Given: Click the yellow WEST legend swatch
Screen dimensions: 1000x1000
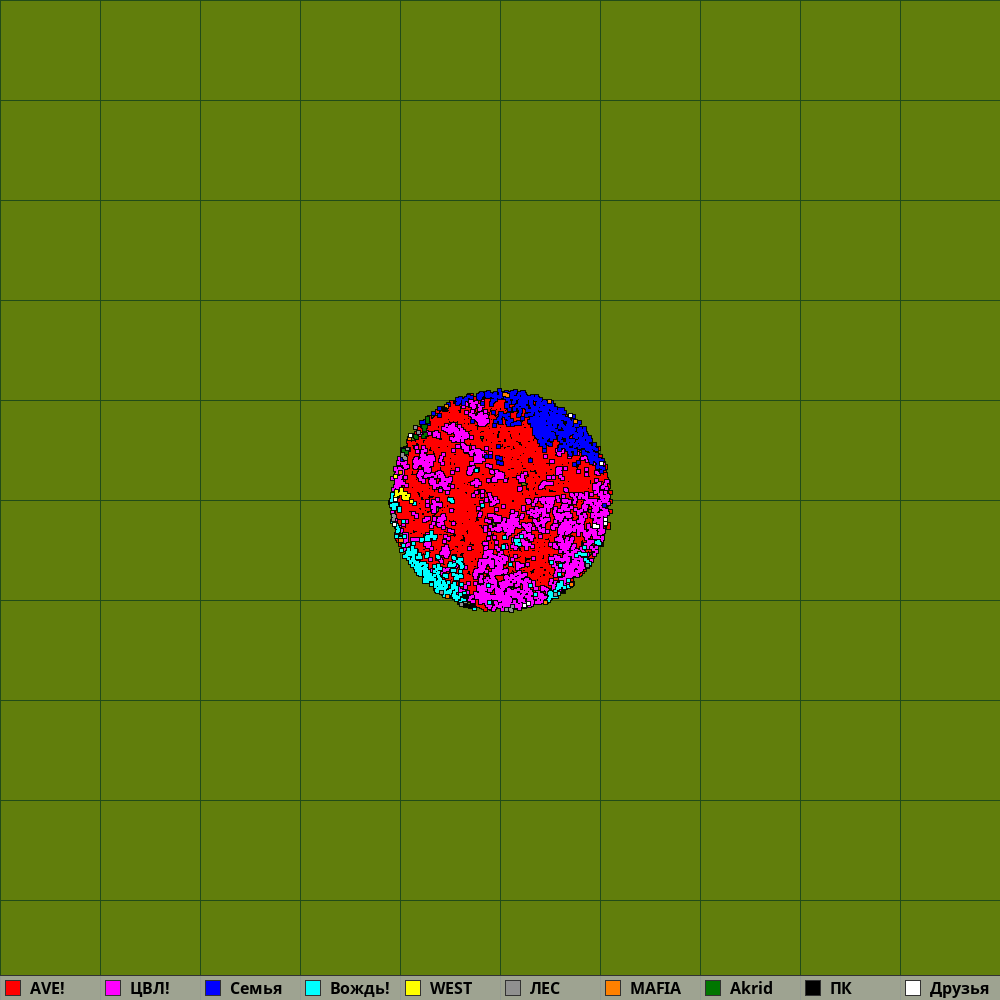Looking at the screenshot, I should (413, 988).
